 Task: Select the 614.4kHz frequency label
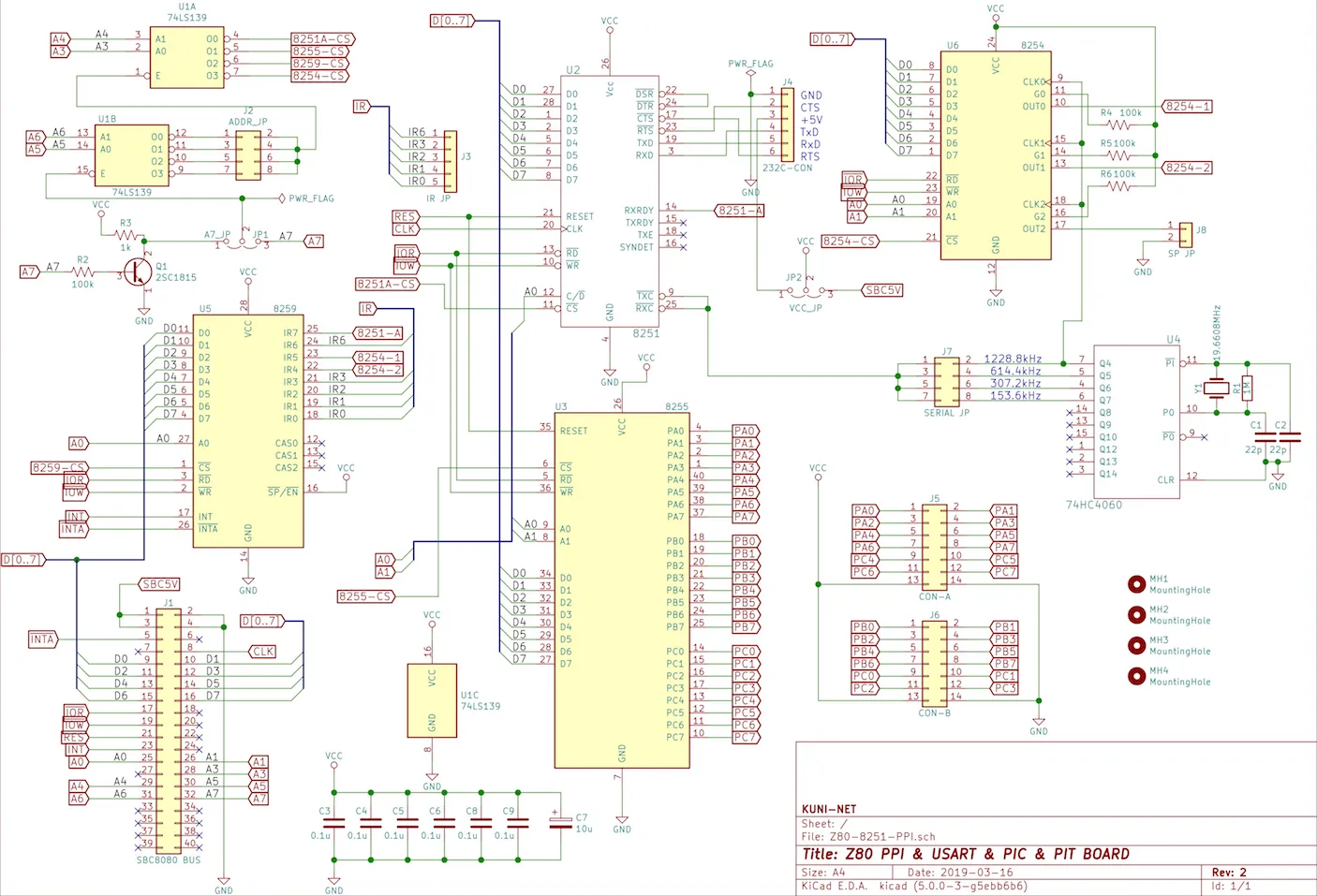[1015, 371]
